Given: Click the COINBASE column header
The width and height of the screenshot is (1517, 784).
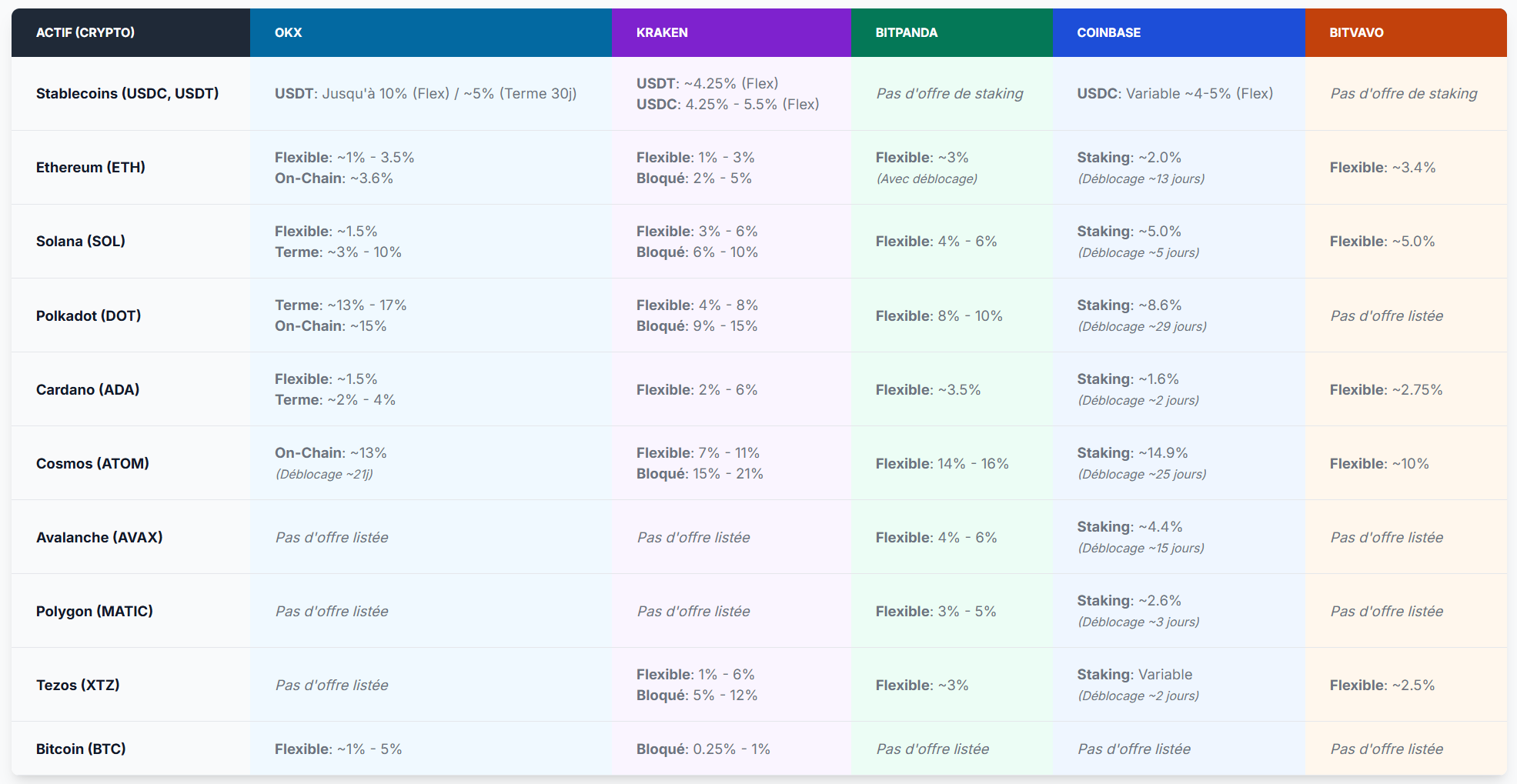Looking at the screenshot, I should pos(1178,32).
